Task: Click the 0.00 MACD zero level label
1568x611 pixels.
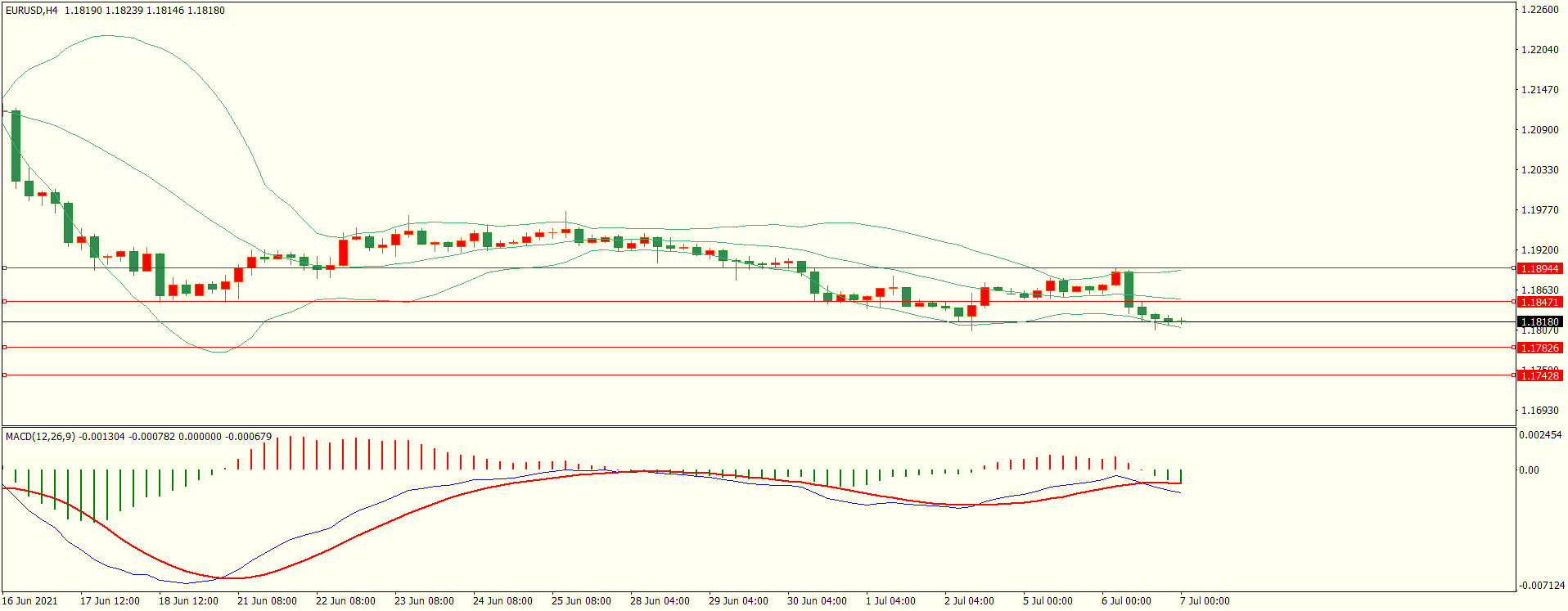Action: tap(1529, 470)
